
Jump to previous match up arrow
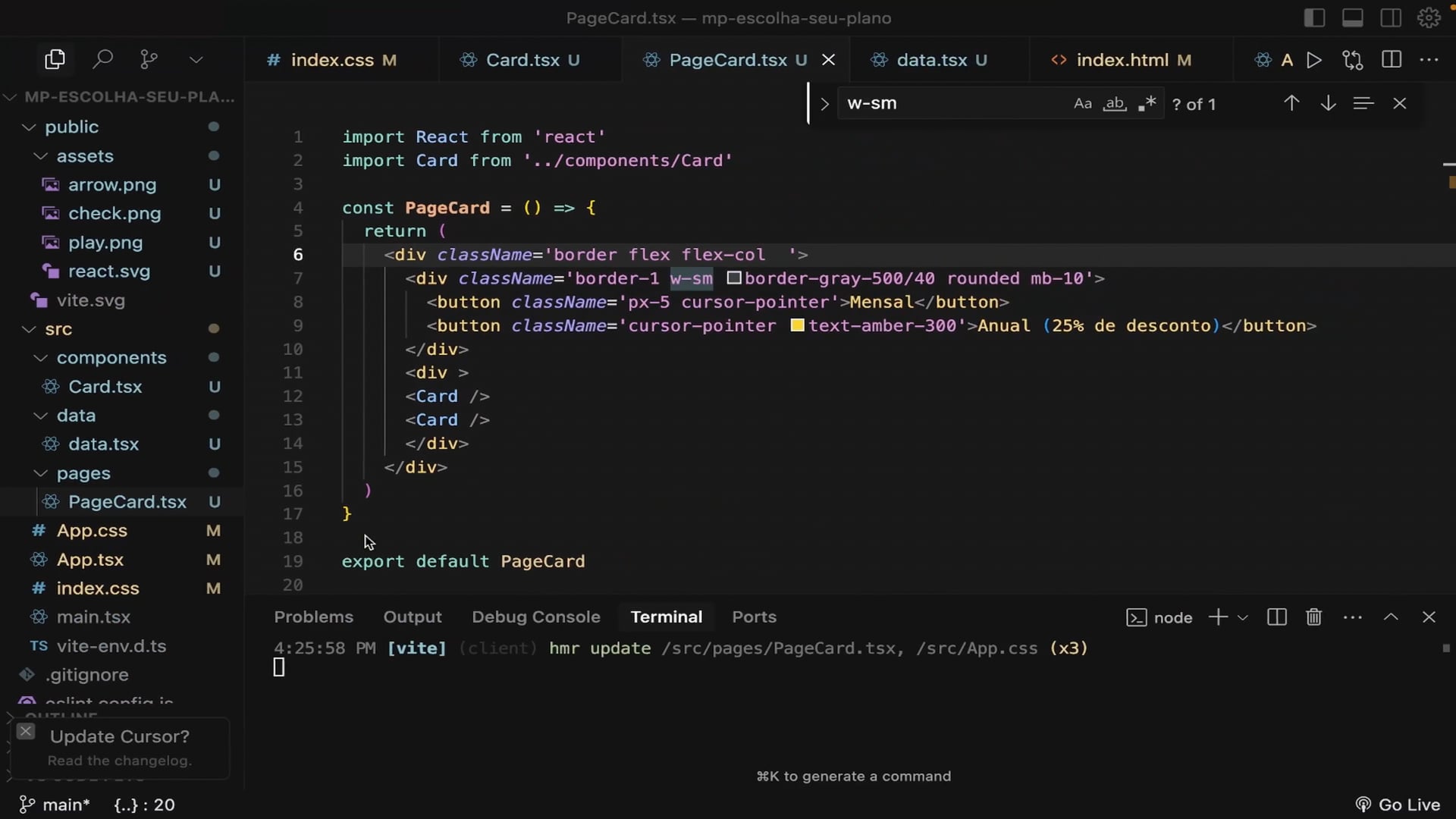click(1291, 103)
